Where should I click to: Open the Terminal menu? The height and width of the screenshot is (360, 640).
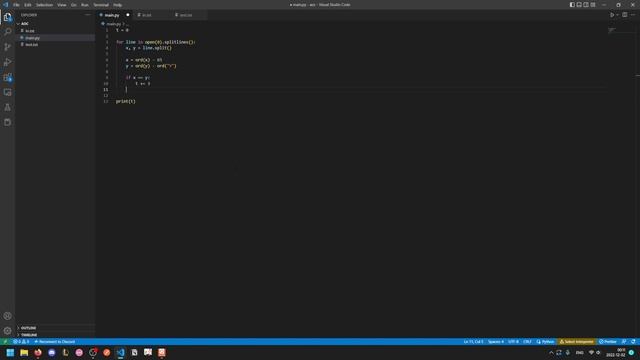click(x=101, y=5)
